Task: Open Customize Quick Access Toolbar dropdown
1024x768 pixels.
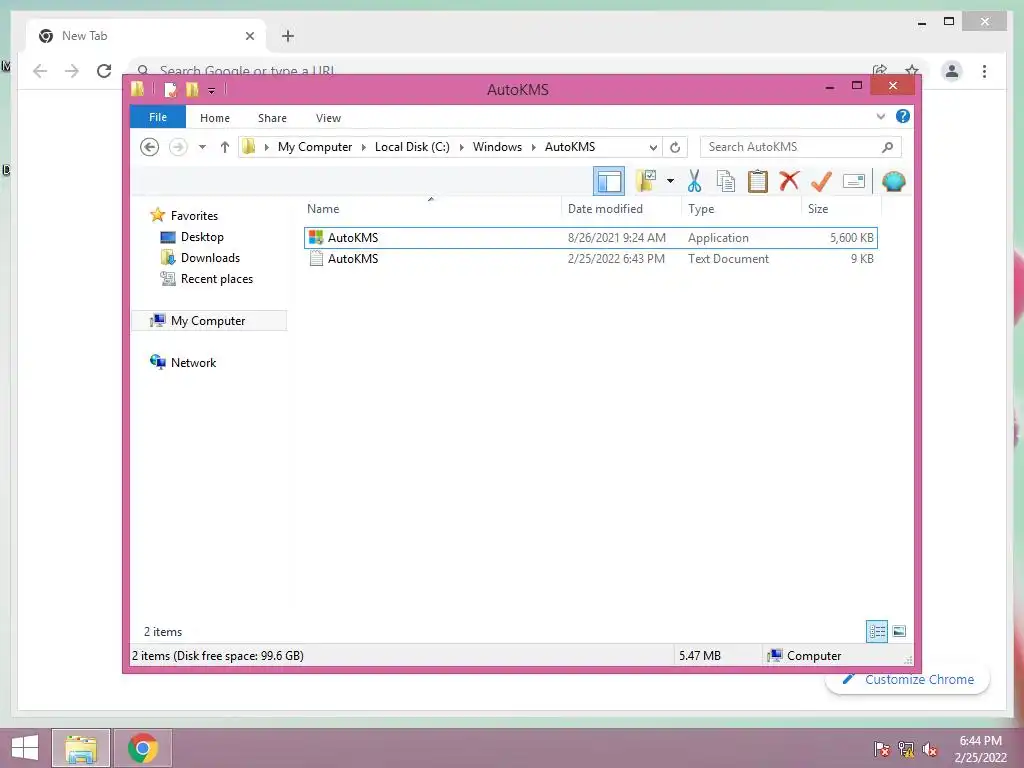Action: 212,91
